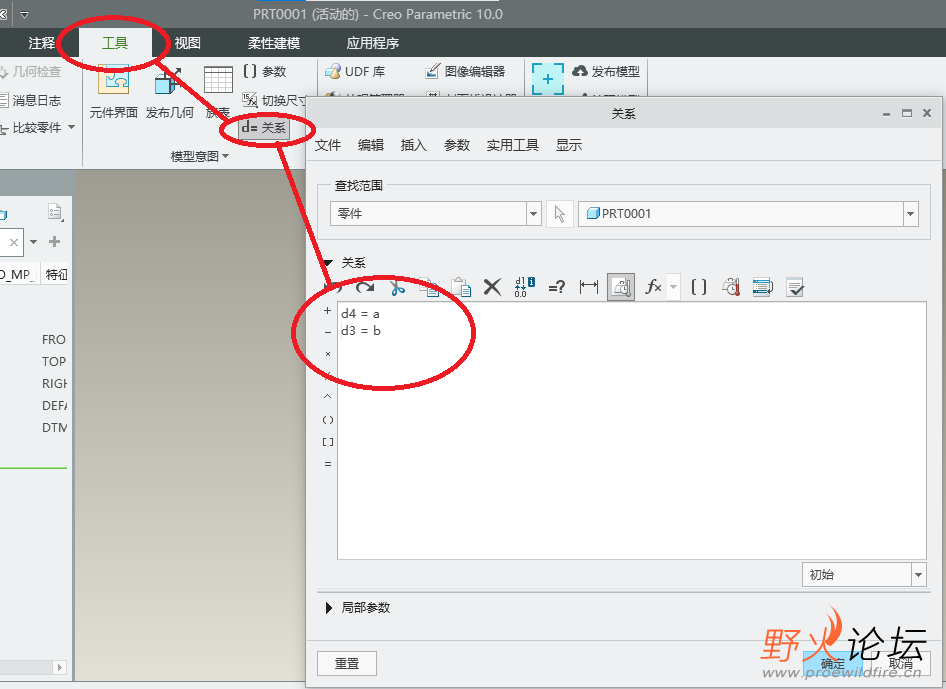Click the paste clipboard icon

461,287
